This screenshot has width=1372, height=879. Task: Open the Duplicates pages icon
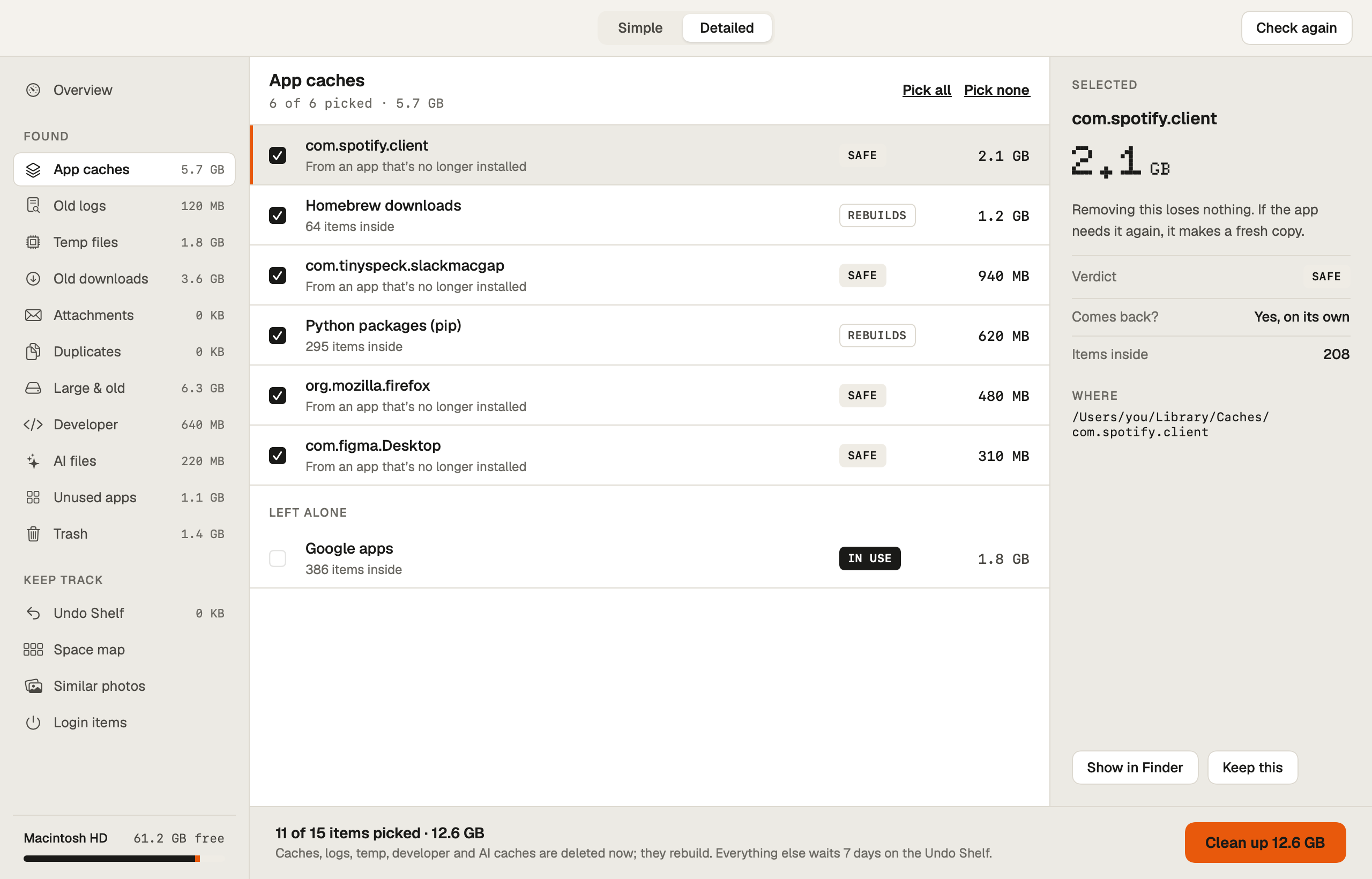point(33,352)
